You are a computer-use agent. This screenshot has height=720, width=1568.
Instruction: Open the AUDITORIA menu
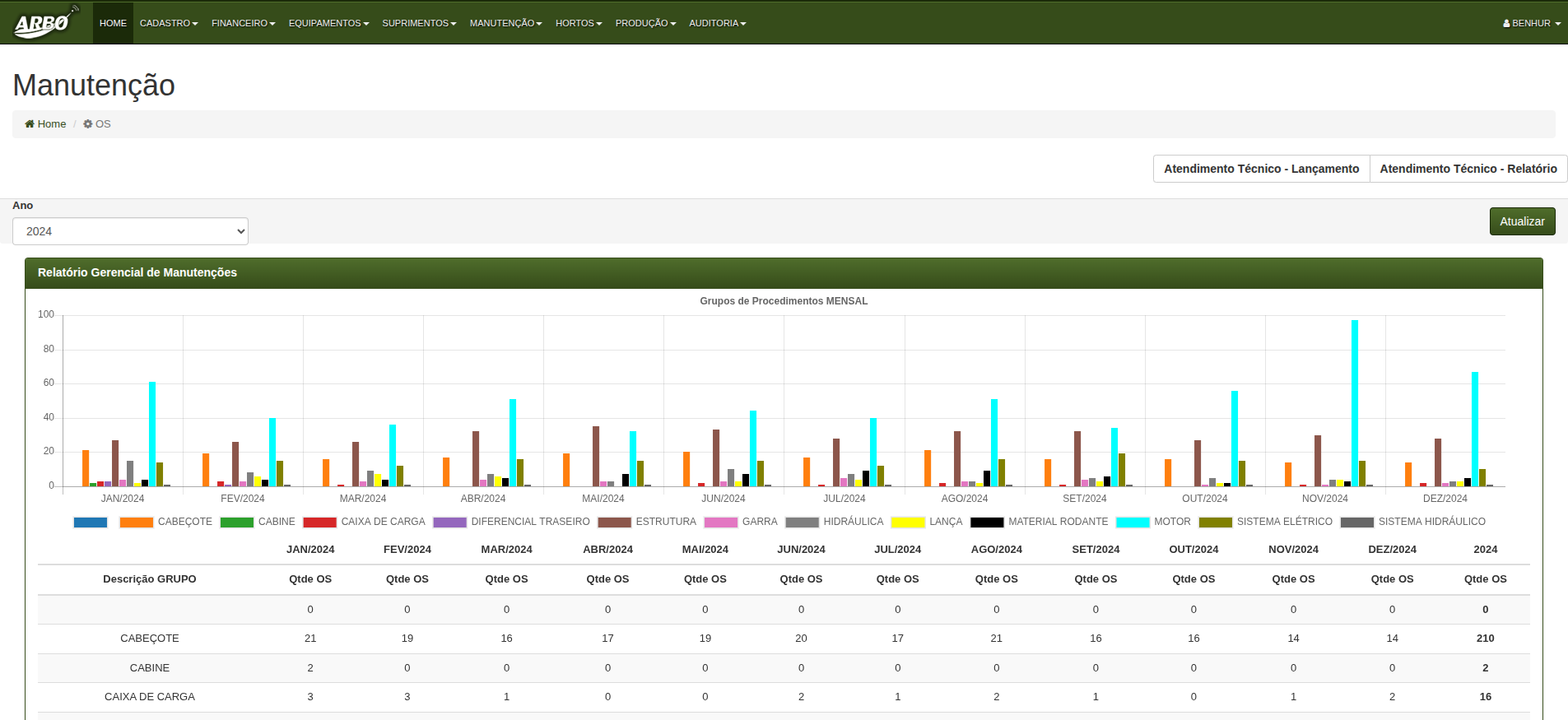(717, 23)
